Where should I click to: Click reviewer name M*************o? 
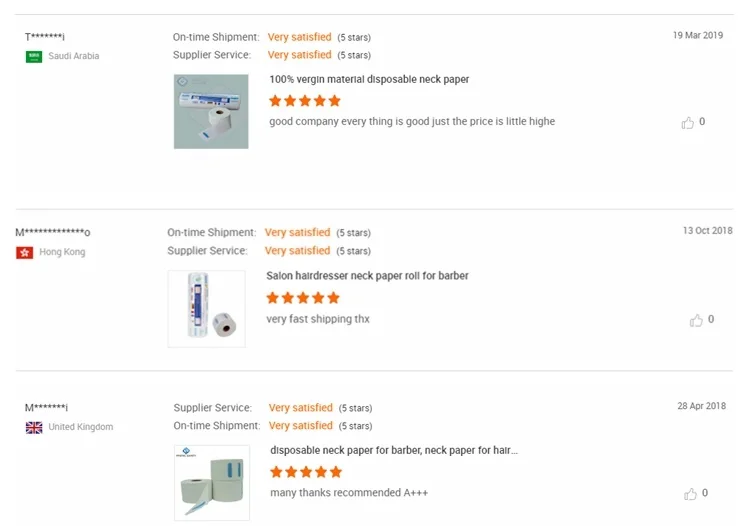pyautogui.click(x=53, y=233)
